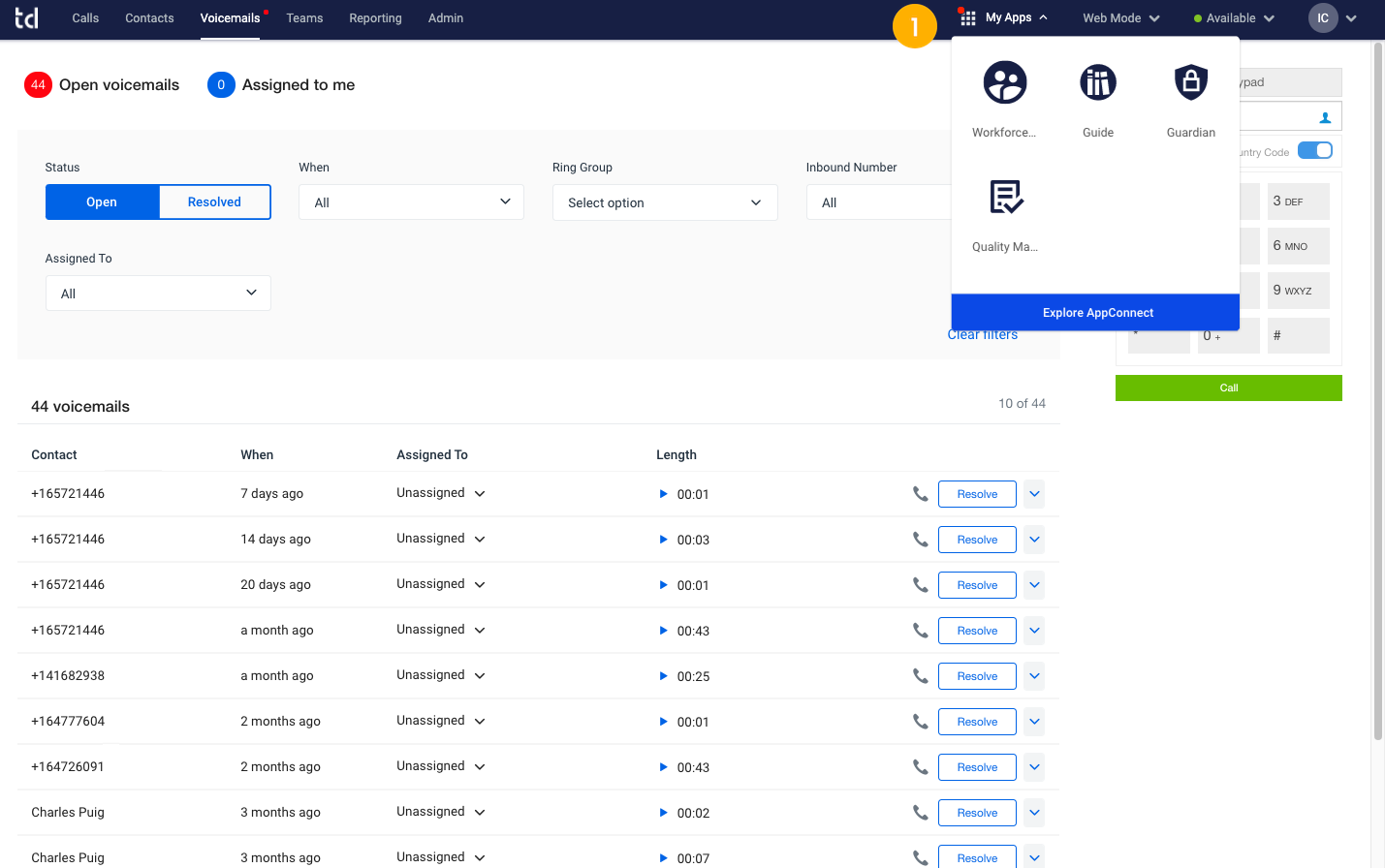Open the When filter dropdown
The height and width of the screenshot is (868, 1385).
click(411, 202)
